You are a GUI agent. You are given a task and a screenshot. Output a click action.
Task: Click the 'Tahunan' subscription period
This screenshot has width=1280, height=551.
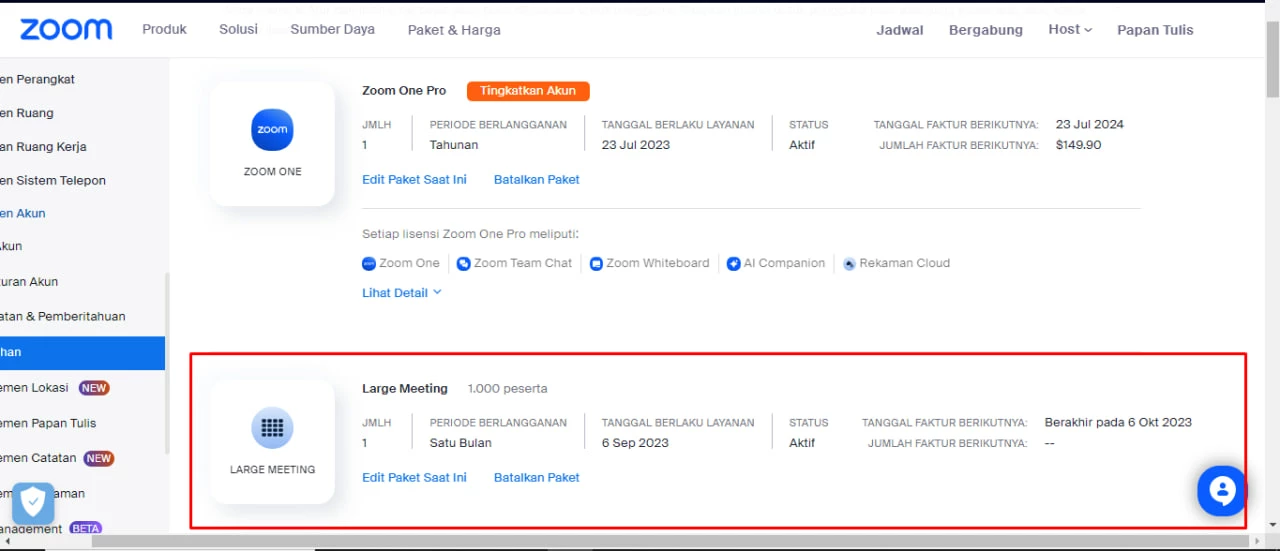coord(454,145)
